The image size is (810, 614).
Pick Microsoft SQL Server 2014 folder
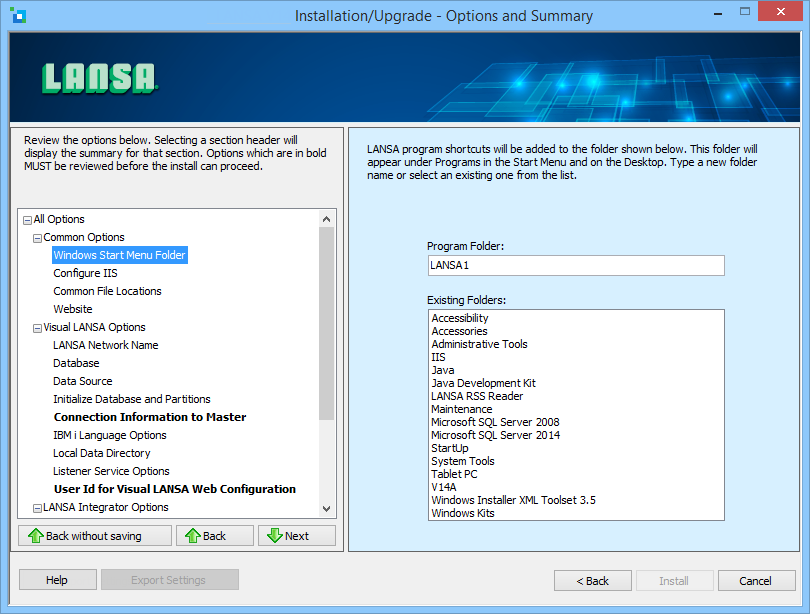pyautogui.click(x=495, y=435)
